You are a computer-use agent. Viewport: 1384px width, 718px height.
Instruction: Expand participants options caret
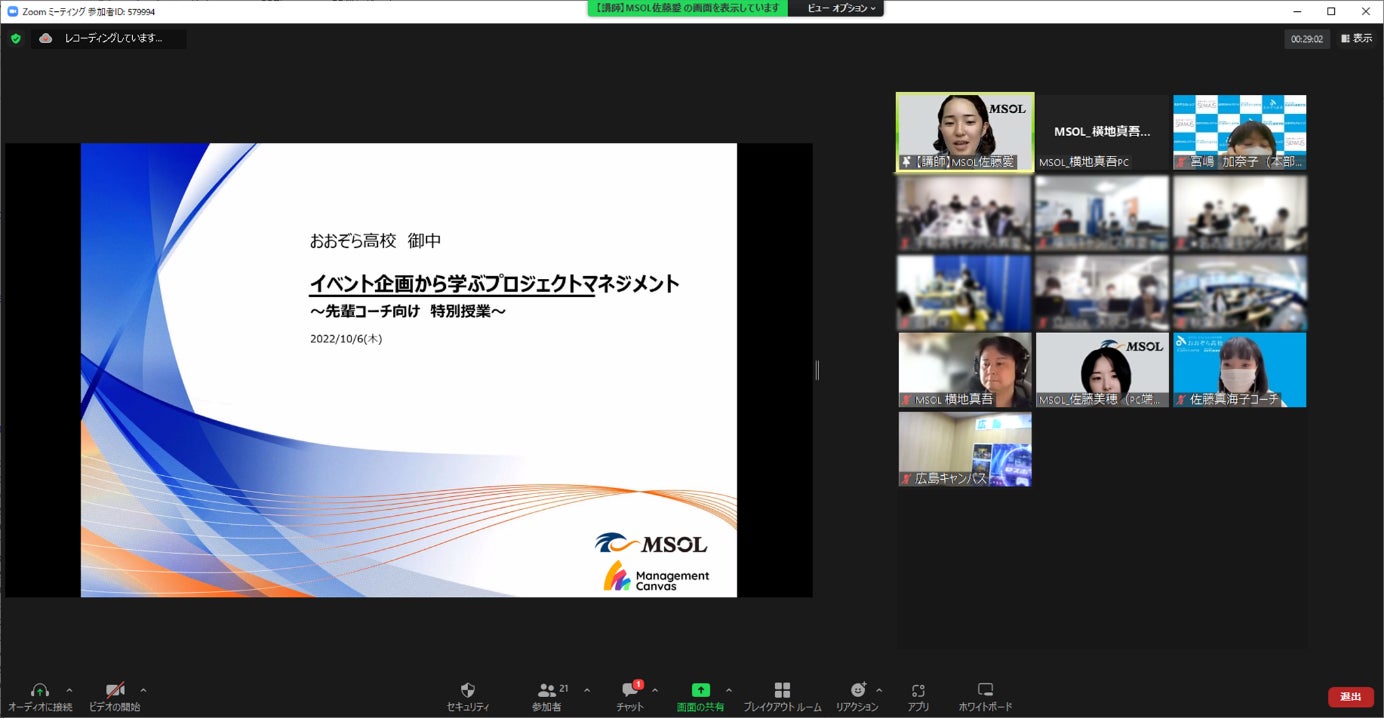586,690
